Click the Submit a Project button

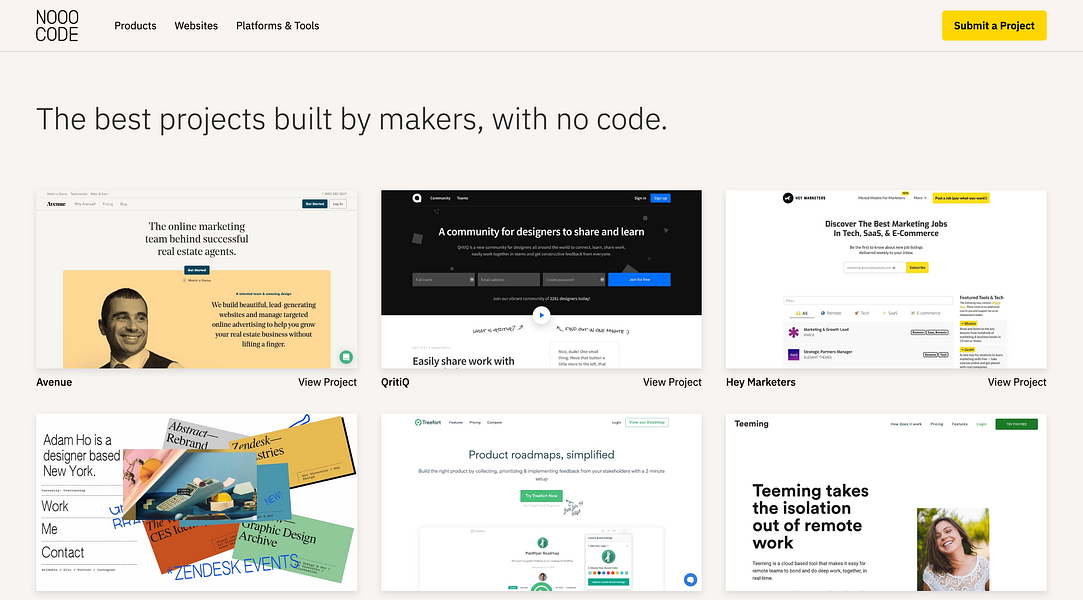(x=994, y=26)
